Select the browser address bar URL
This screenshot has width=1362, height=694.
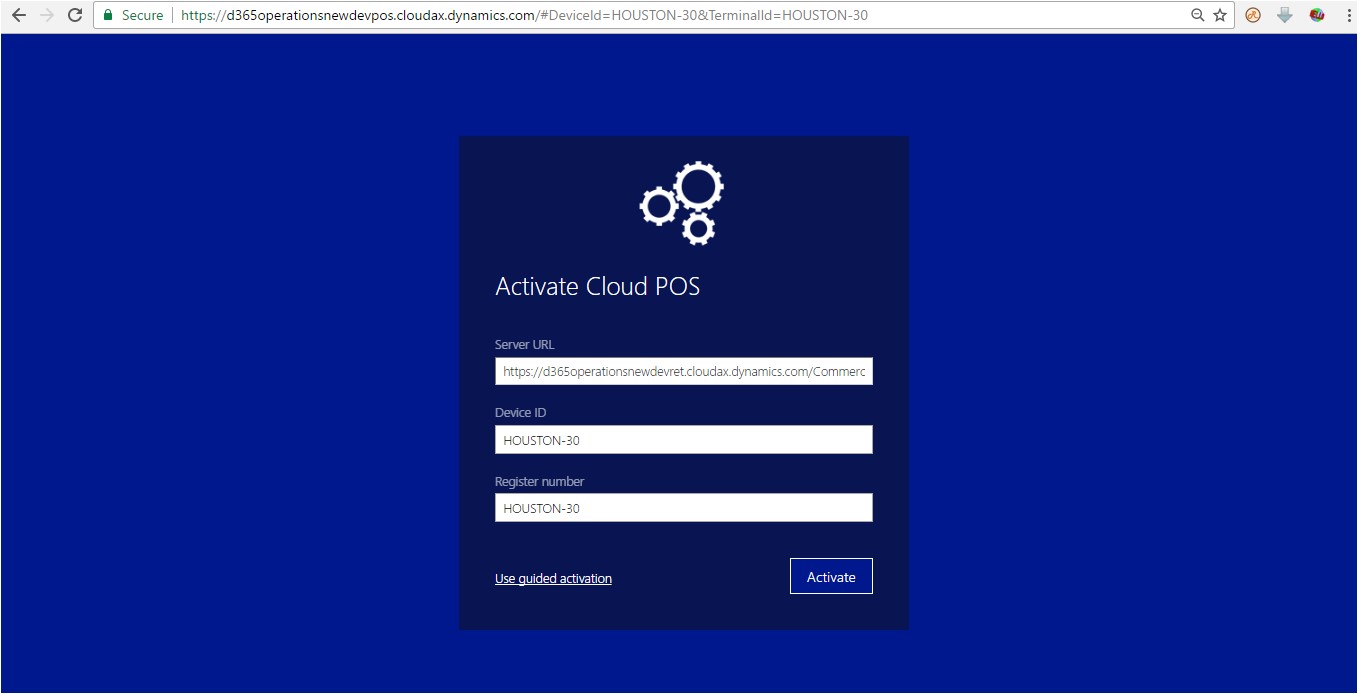(524, 16)
